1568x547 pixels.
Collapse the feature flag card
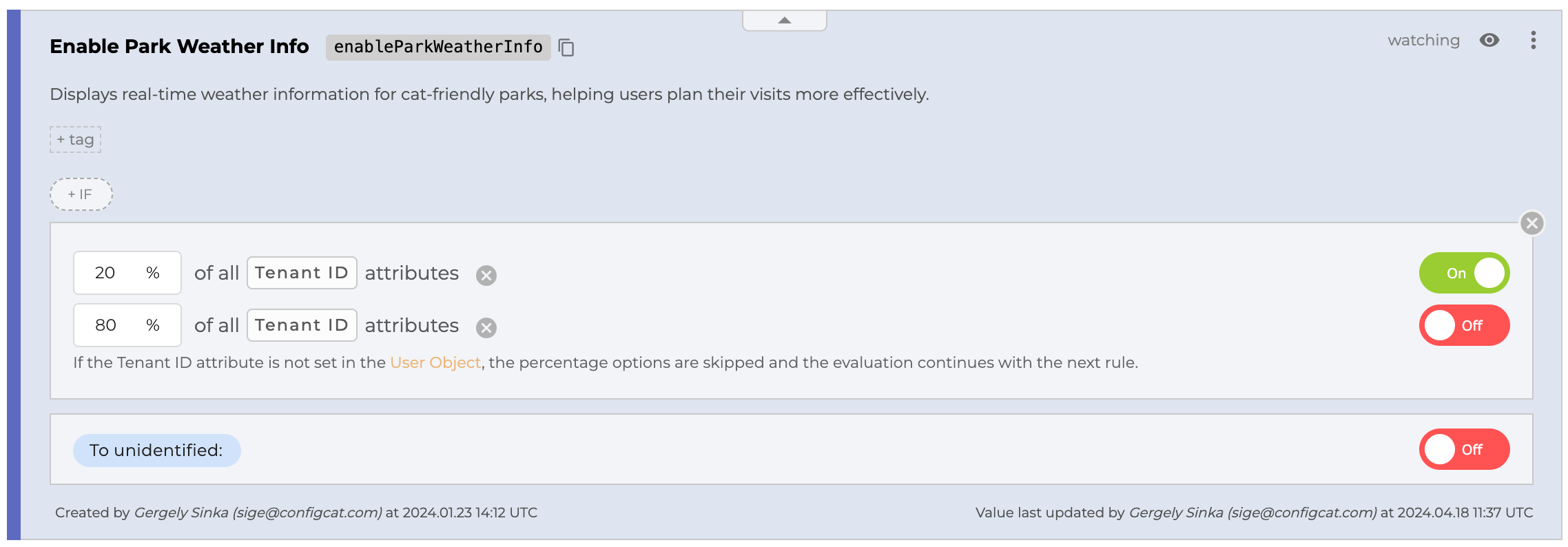pos(784,21)
